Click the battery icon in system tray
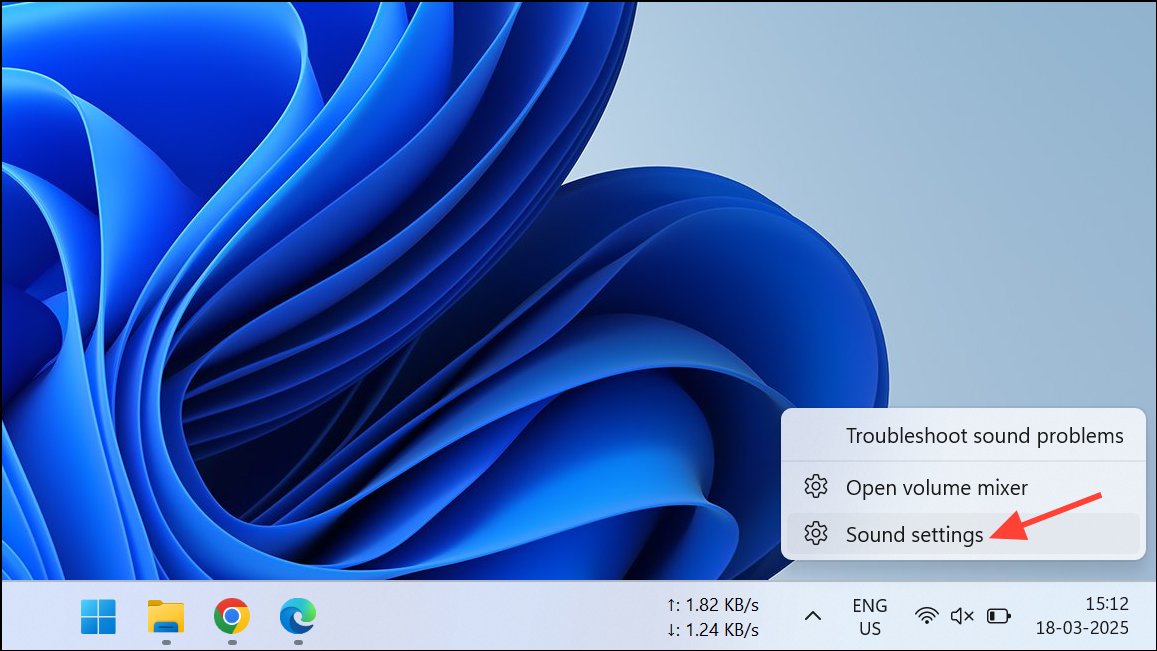 pos(998,616)
